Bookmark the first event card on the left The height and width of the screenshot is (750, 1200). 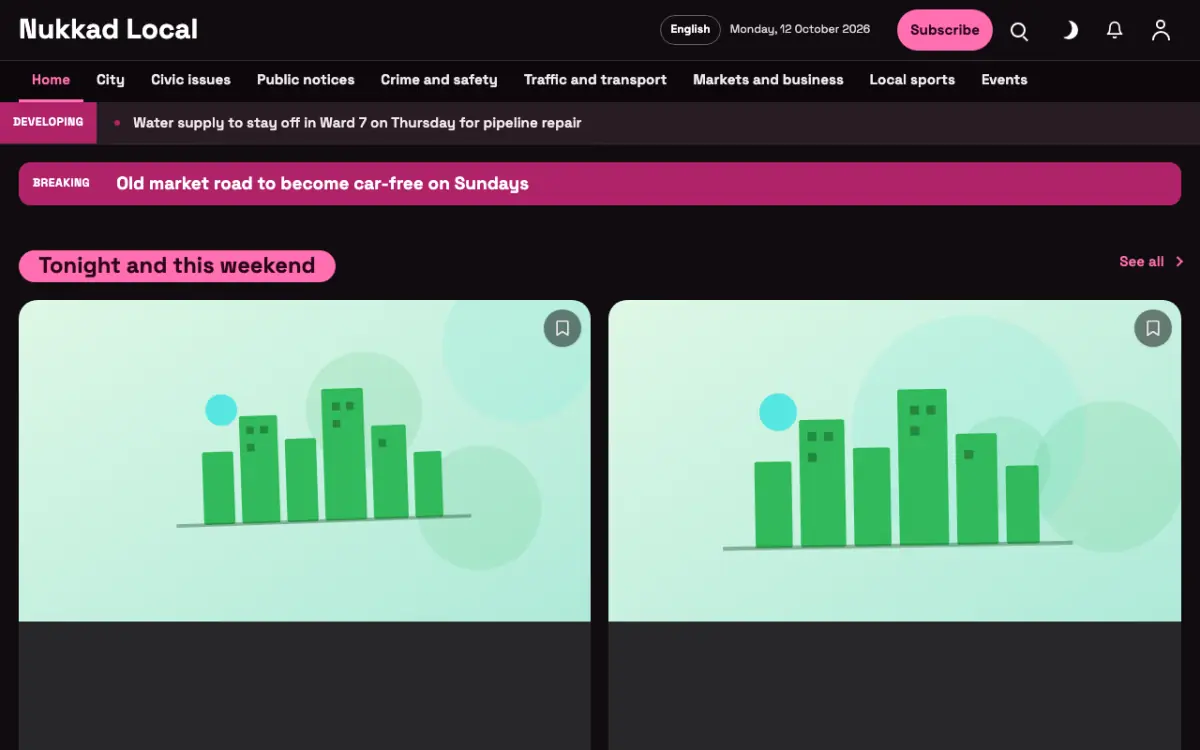click(x=562, y=328)
